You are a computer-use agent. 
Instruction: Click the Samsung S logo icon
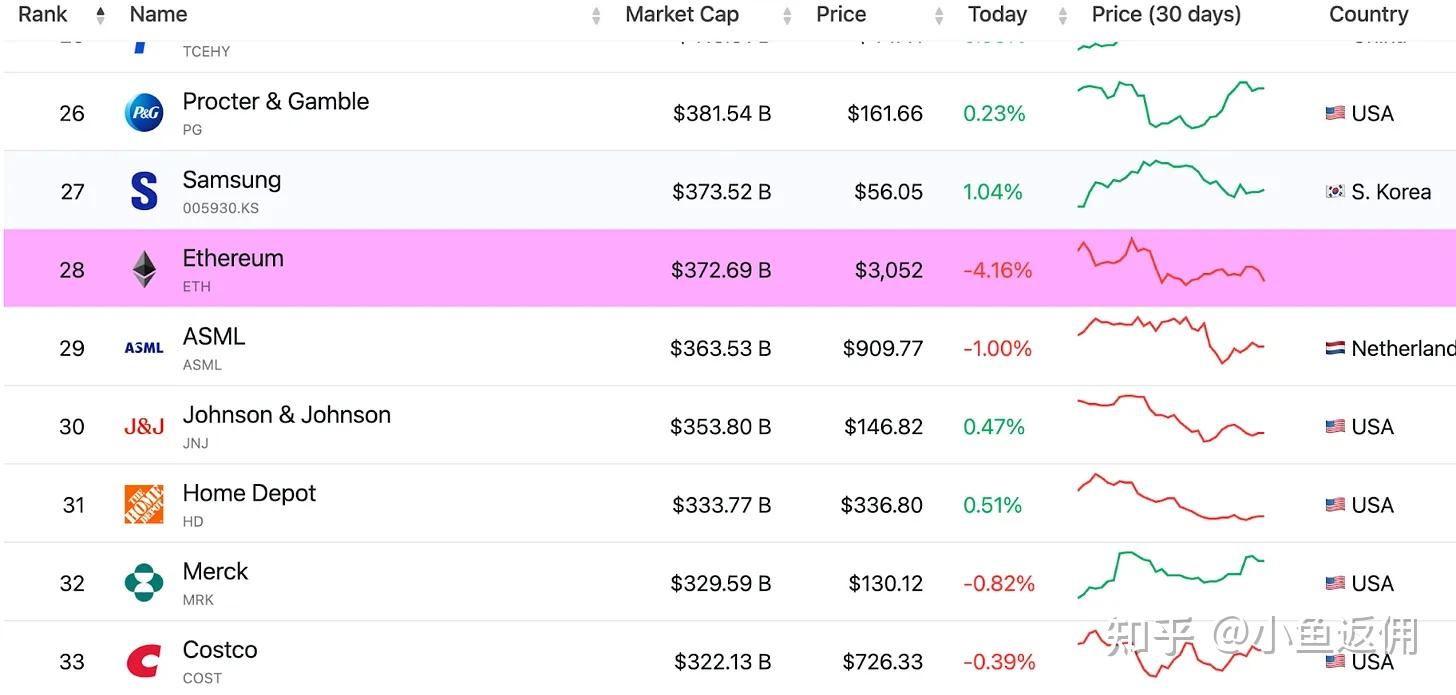tap(144, 191)
